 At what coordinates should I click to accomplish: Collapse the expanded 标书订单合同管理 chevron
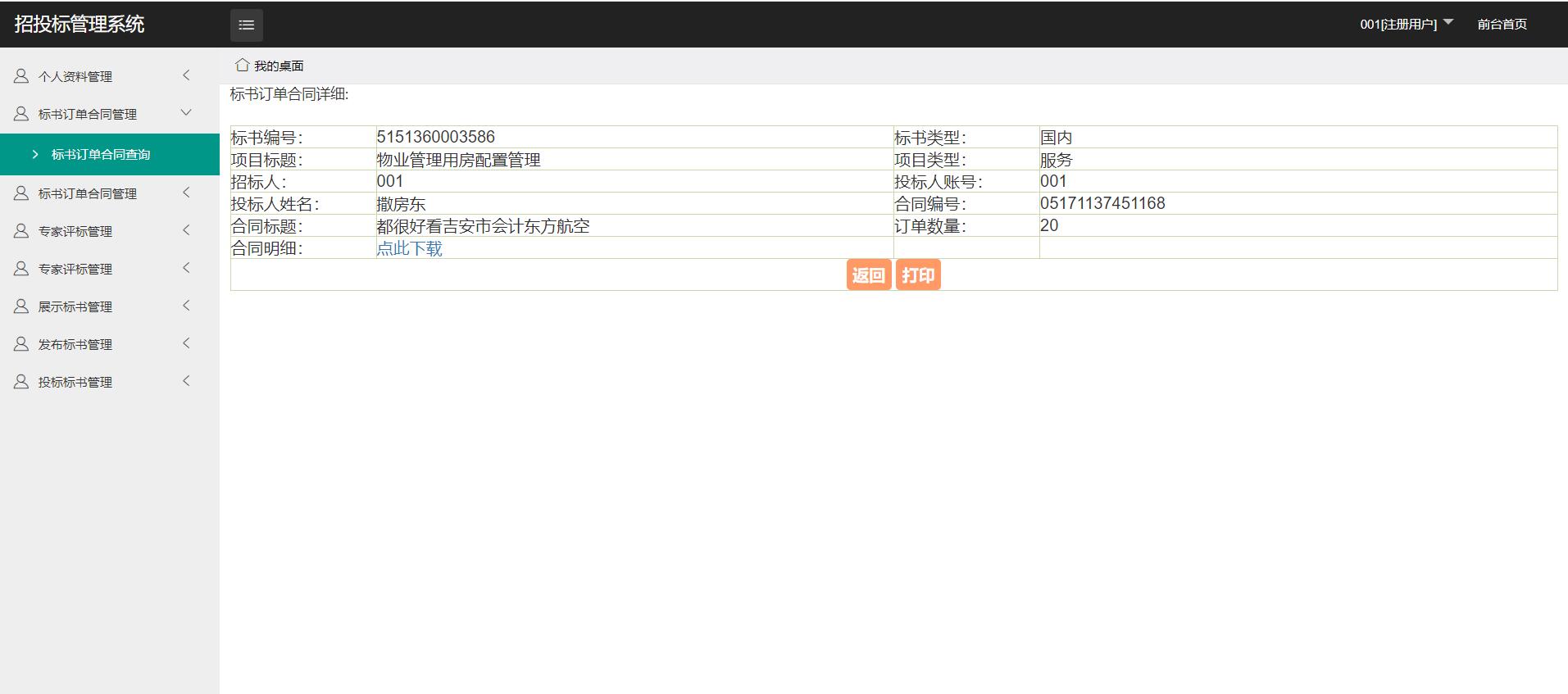point(186,113)
